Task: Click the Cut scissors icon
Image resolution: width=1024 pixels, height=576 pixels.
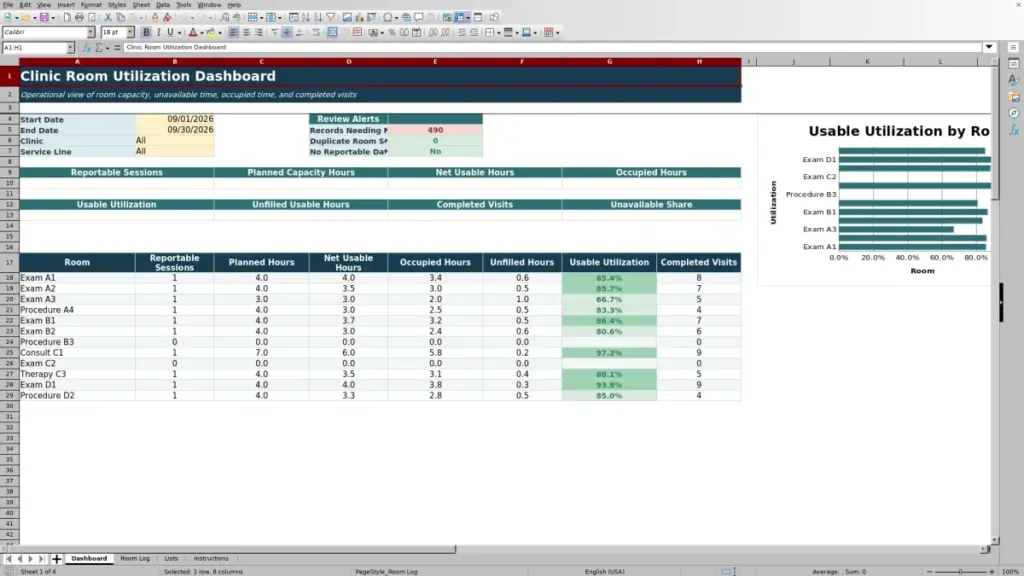Action: 108,18
